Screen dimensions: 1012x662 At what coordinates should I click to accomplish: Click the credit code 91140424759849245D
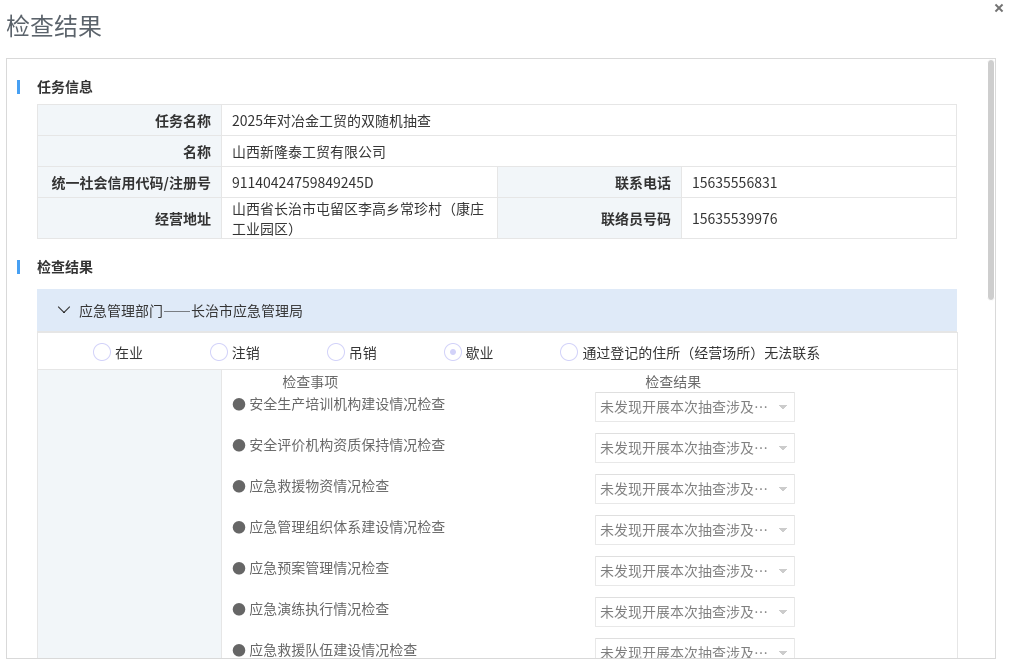302,183
